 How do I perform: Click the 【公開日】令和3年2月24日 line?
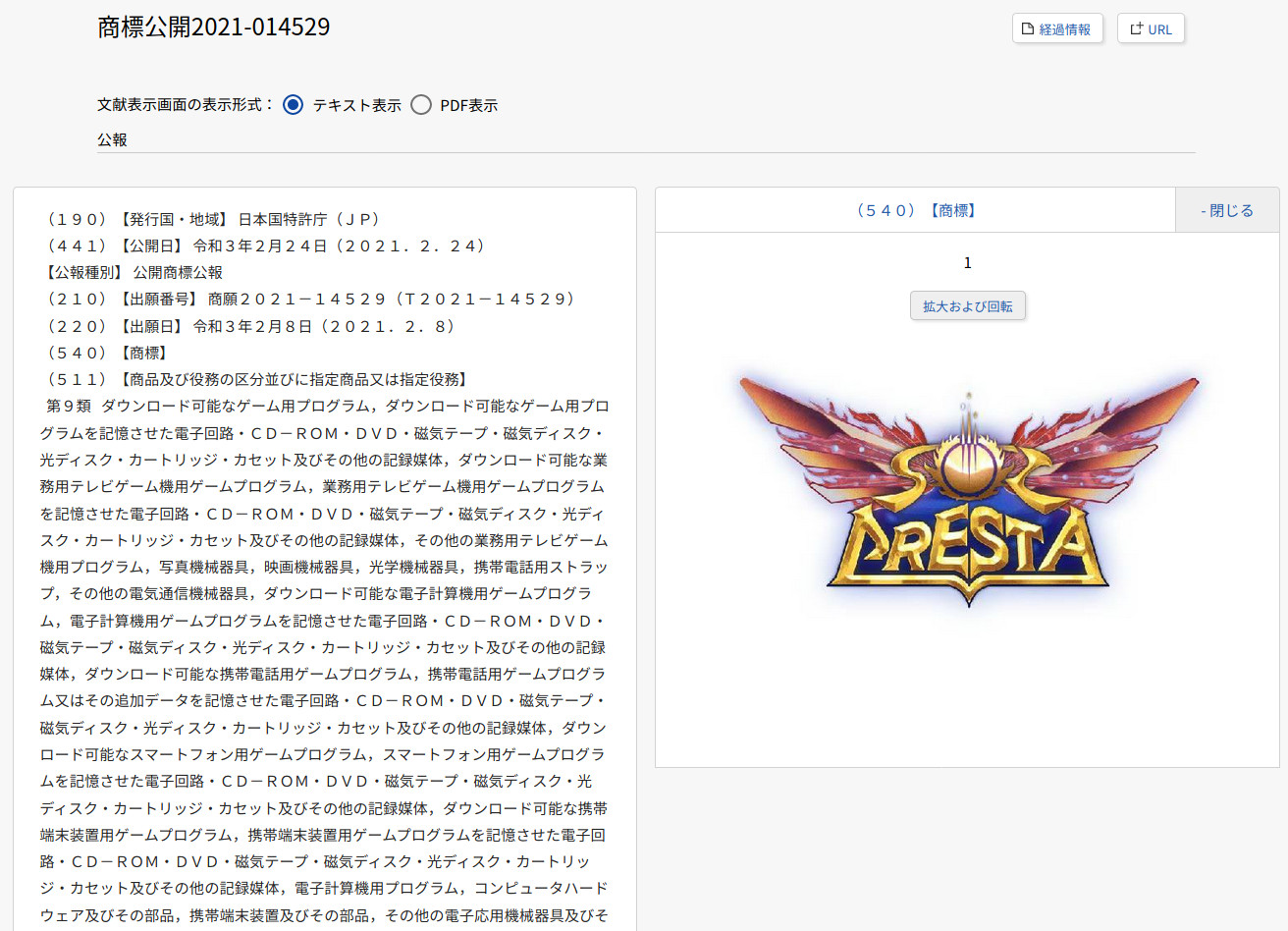tap(266, 246)
